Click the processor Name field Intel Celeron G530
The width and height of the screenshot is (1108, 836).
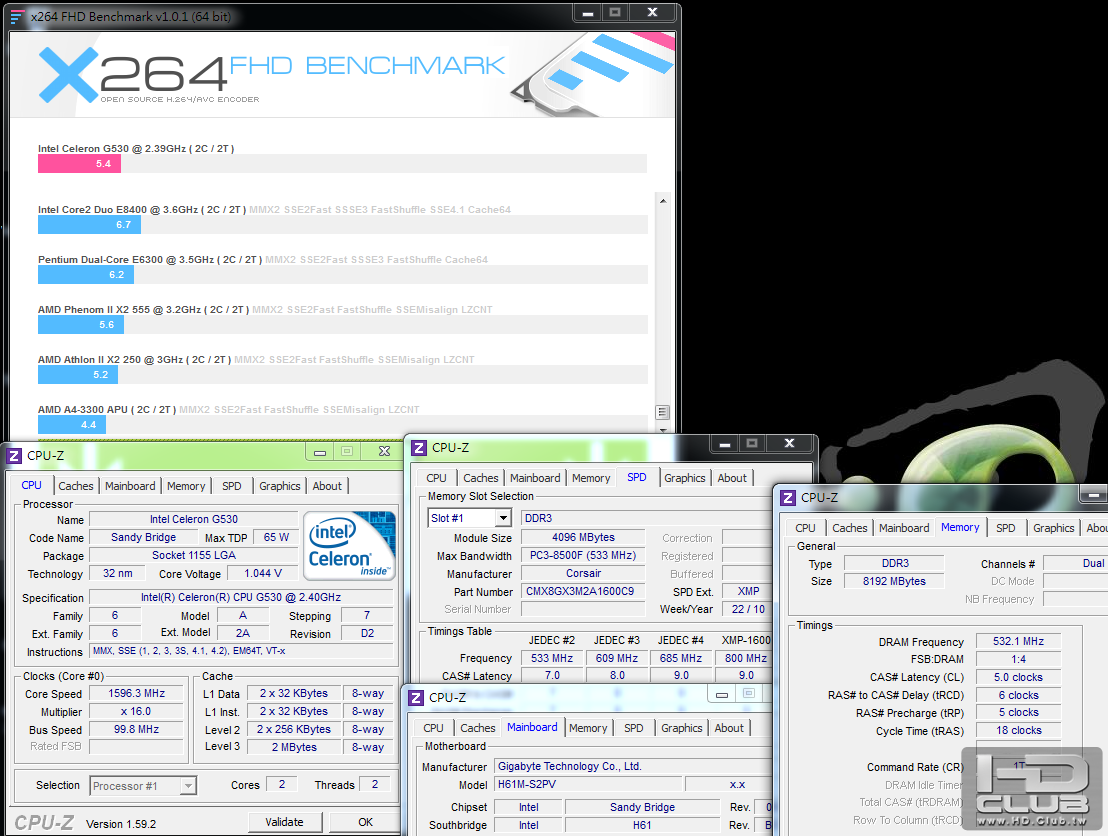point(194,519)
